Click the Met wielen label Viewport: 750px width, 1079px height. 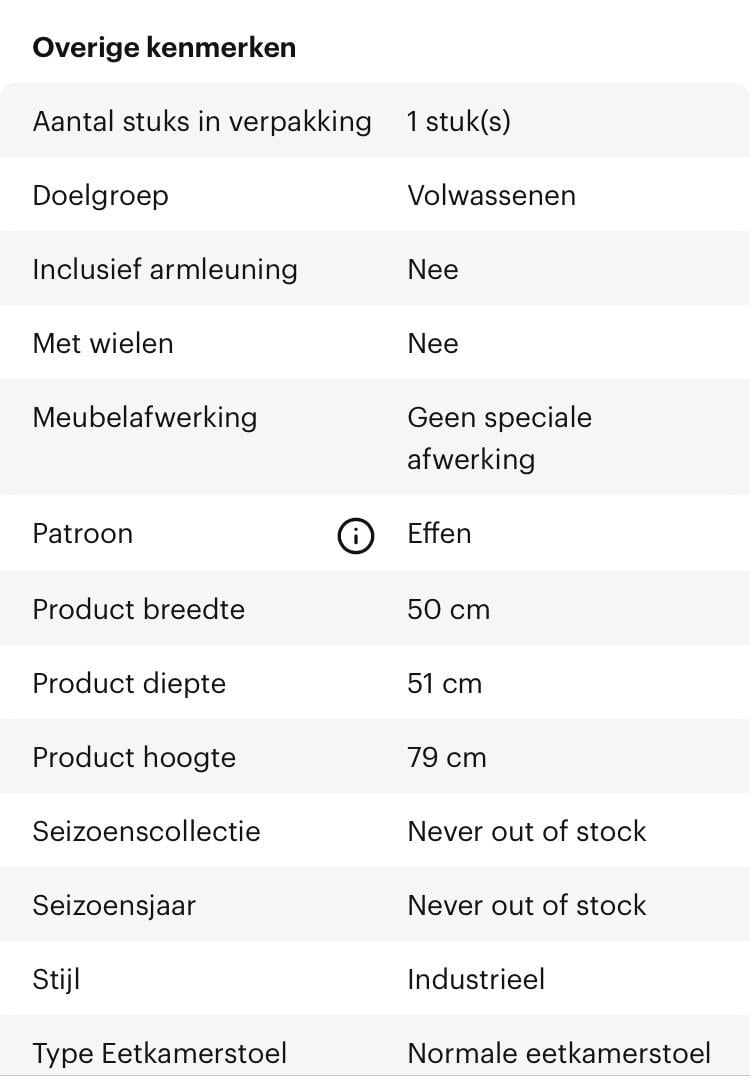click(103, 343)
